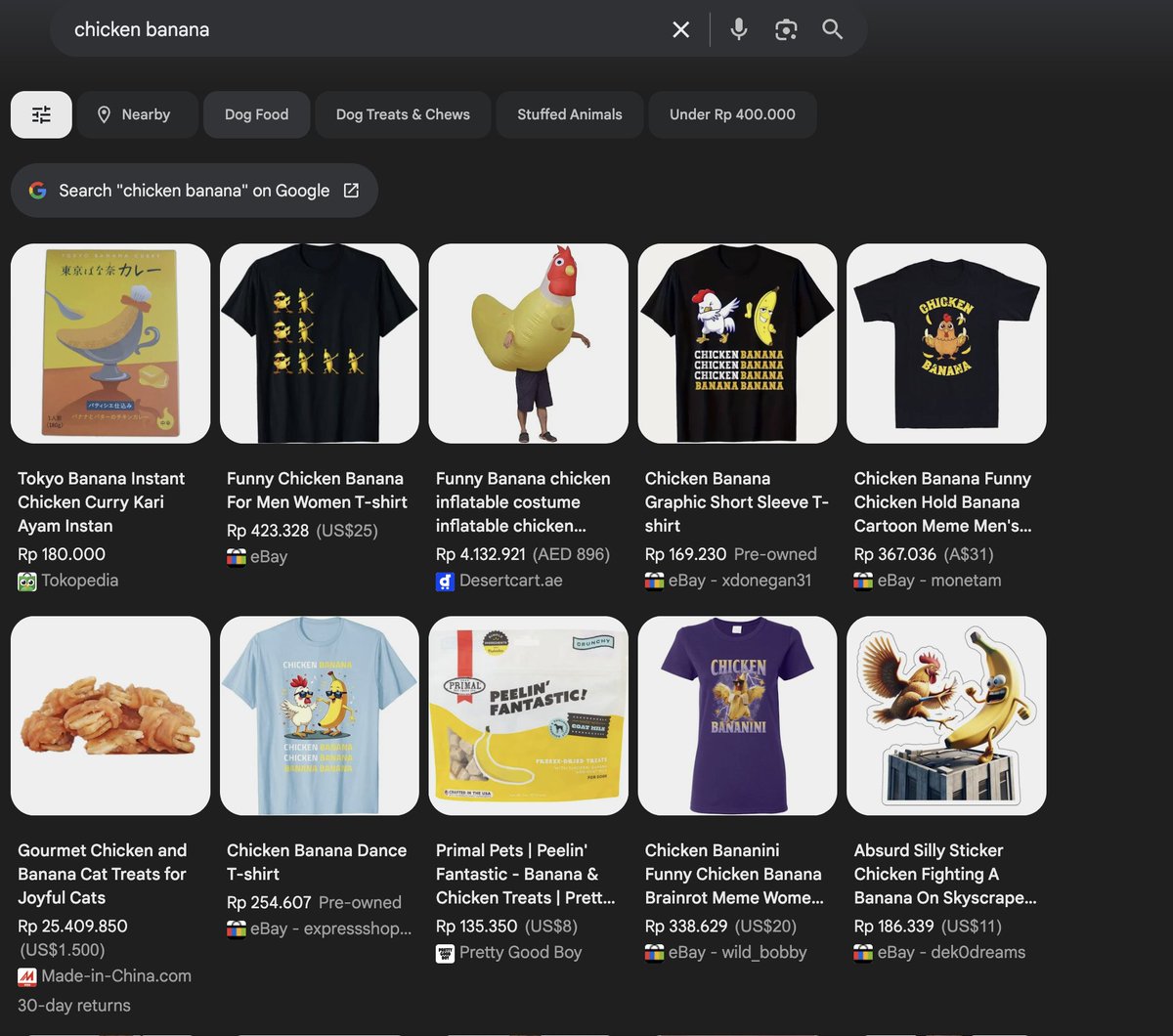The height and width of the screenshot is (1036, 1173).
Task: Open Funny Chicken Banana For Men Women title
Action: tap(318, 491)
